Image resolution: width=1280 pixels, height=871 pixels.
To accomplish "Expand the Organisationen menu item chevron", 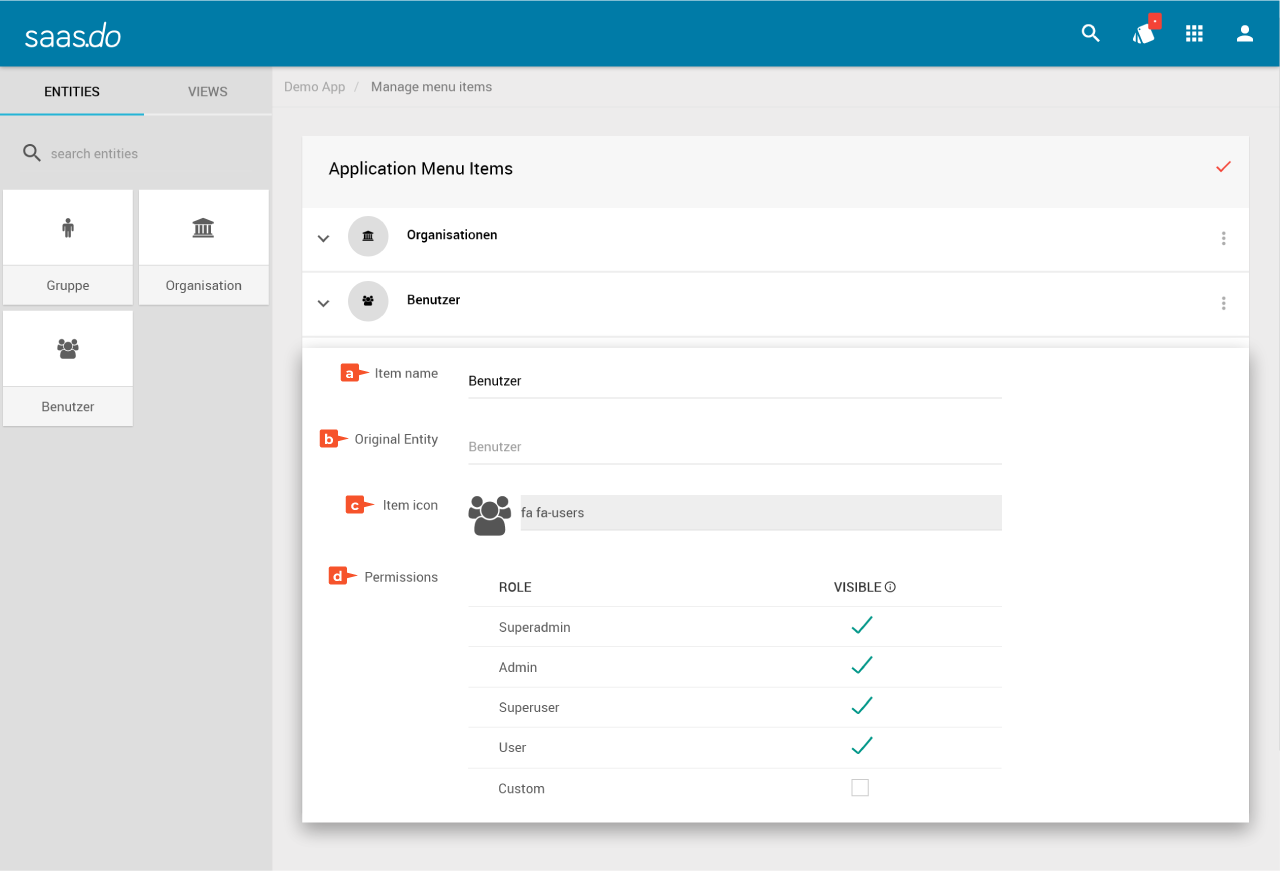I will [323, 239].
